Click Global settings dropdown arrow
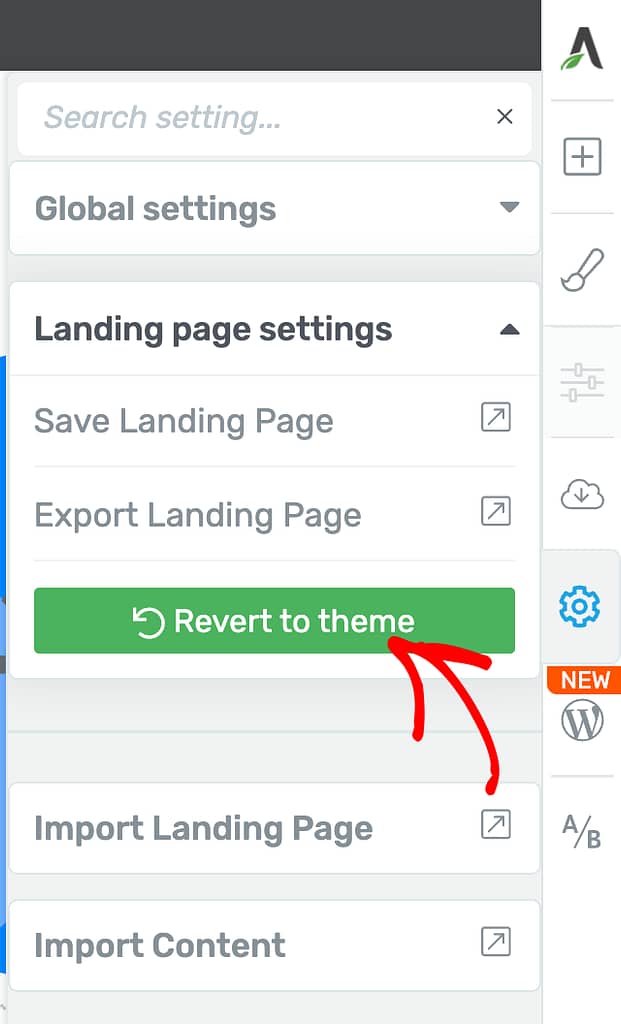This screenshot has height=1024, width=621. click(509, 208)
